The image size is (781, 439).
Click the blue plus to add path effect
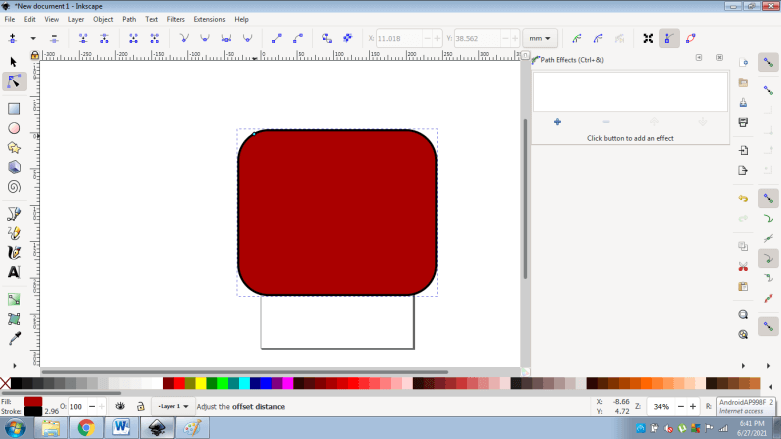557,122
